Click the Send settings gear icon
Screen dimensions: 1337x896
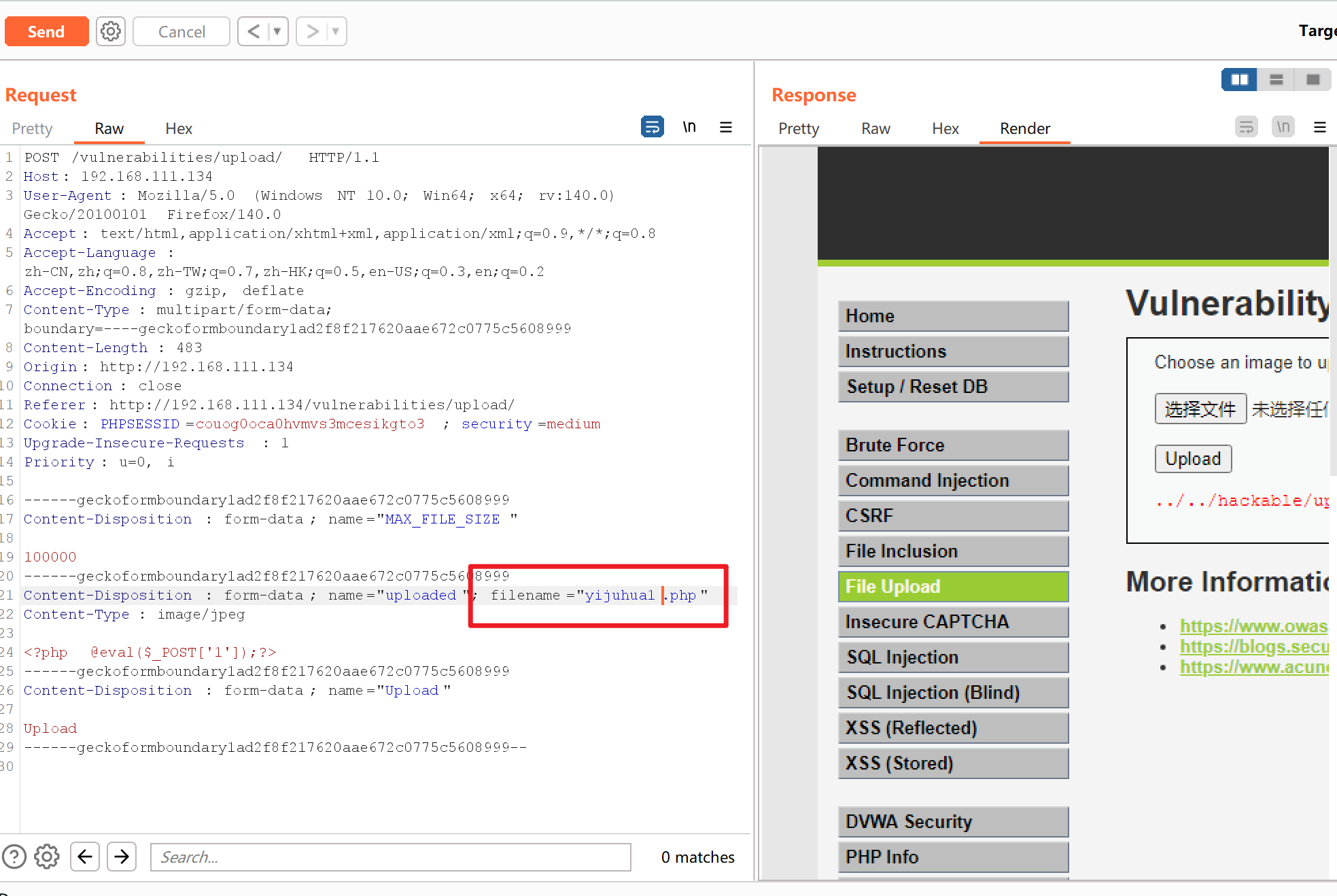click(110, 31)
